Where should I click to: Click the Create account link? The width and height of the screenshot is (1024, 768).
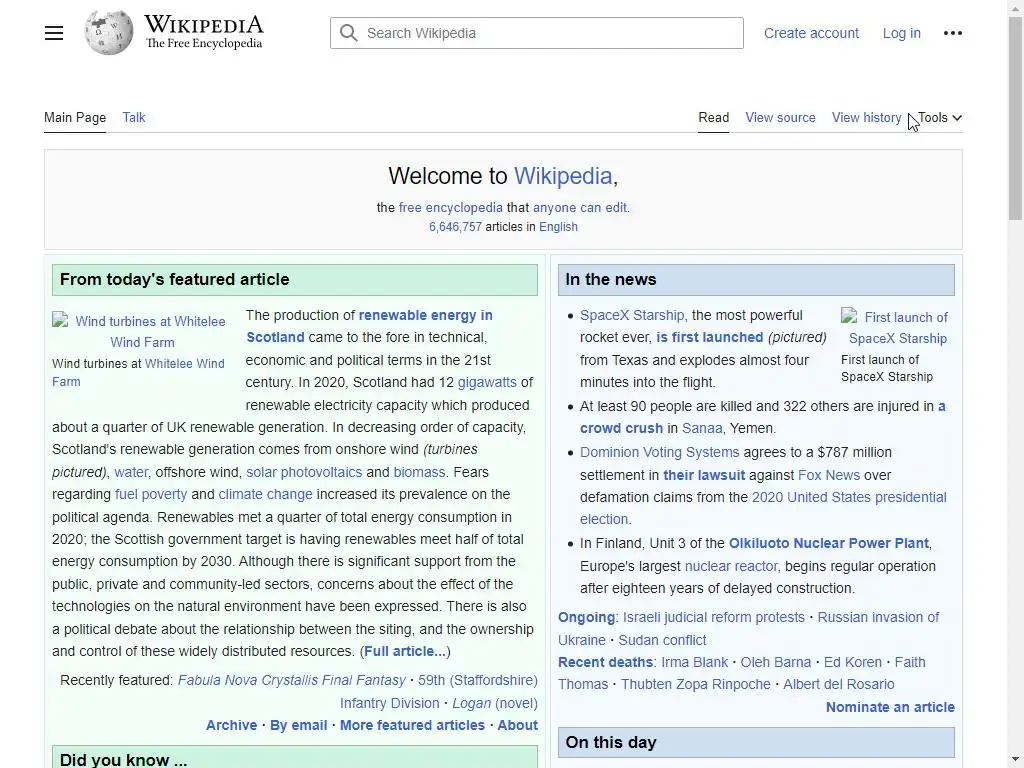(x=811, y=33)
